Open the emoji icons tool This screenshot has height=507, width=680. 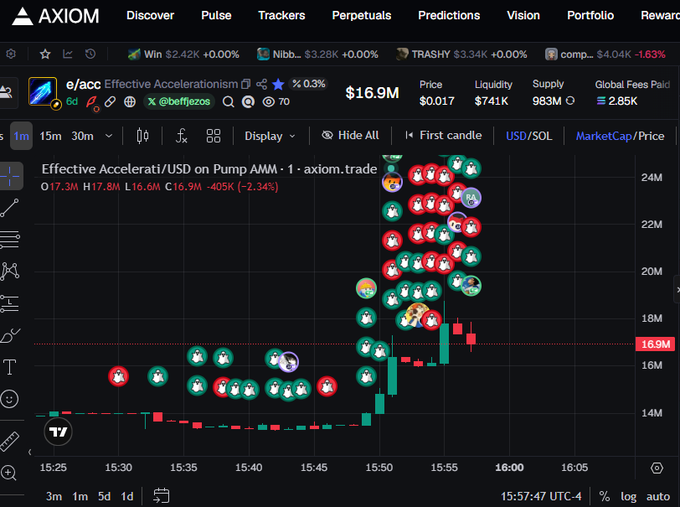click(x=10, y=399)
